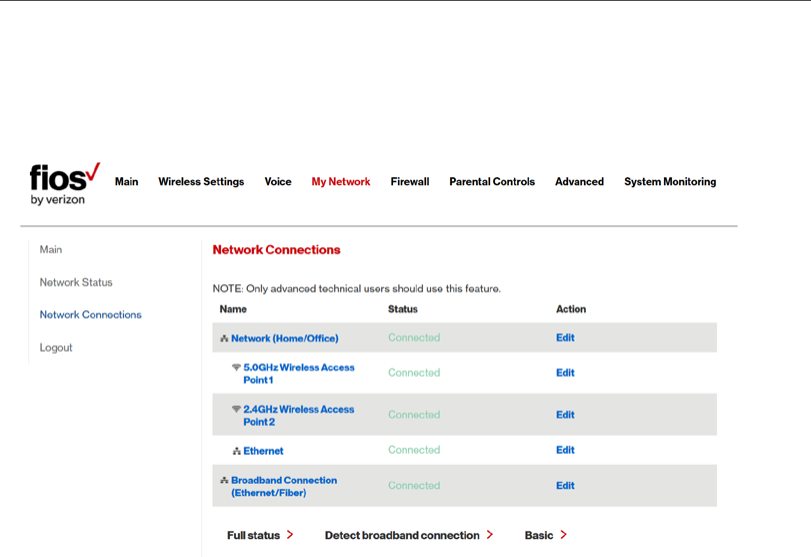Click the Fios by Verizon logo
This screenshot has height=557, width=811.
(x=65, y=184)
